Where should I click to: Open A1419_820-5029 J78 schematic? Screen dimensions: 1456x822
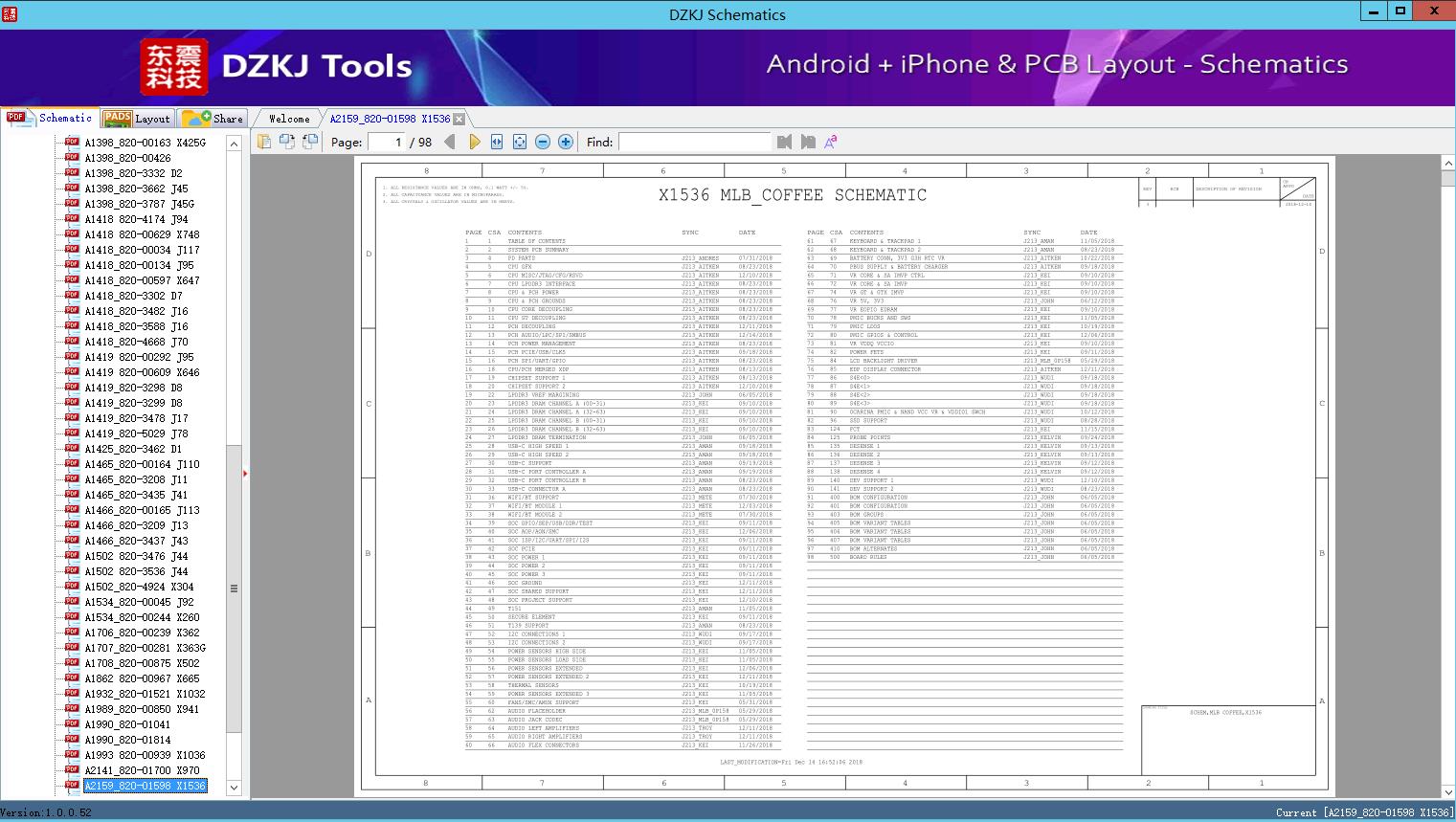coord(136,433)
